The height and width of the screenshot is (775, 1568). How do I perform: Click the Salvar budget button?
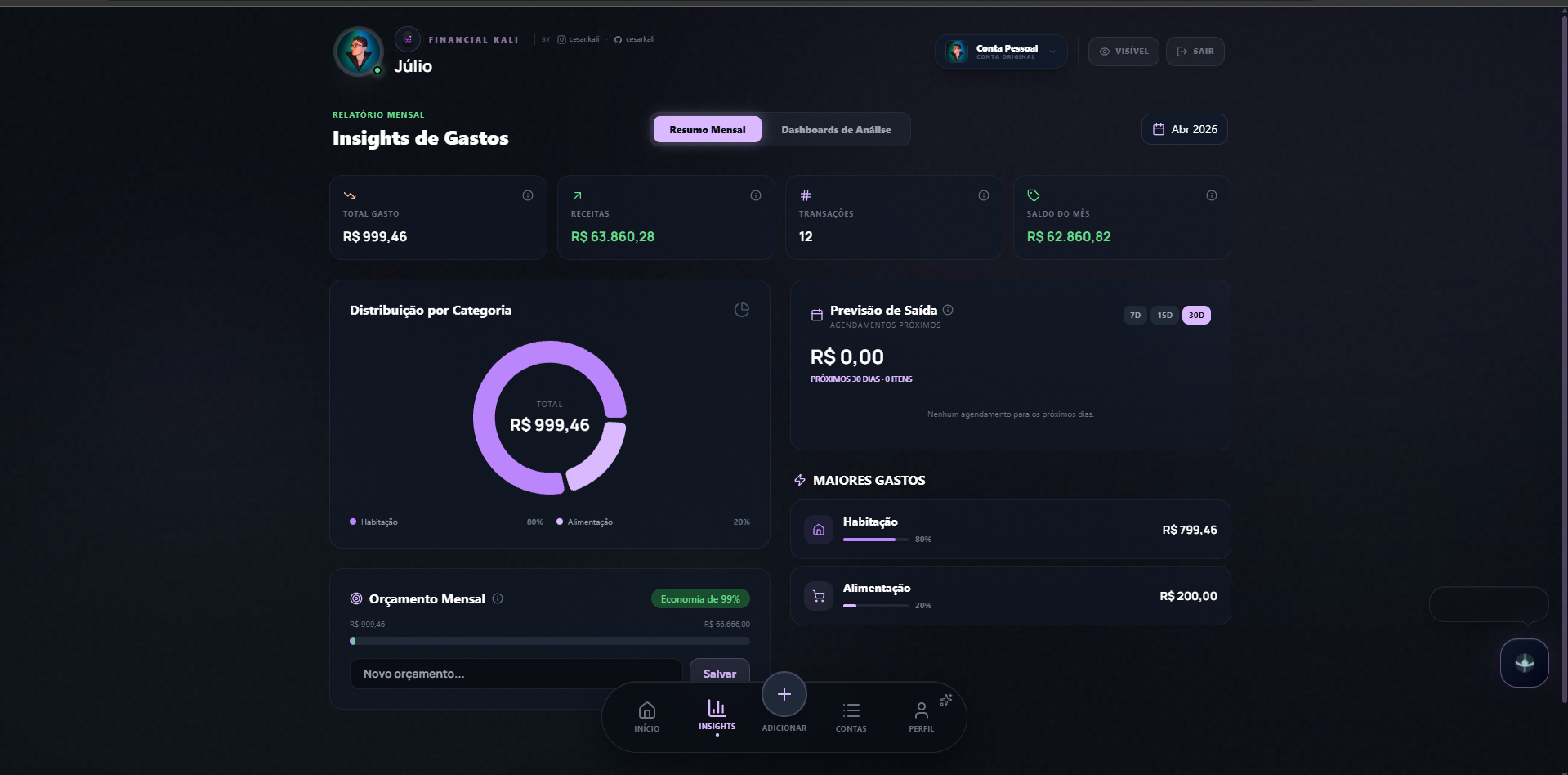pos(718,673)
